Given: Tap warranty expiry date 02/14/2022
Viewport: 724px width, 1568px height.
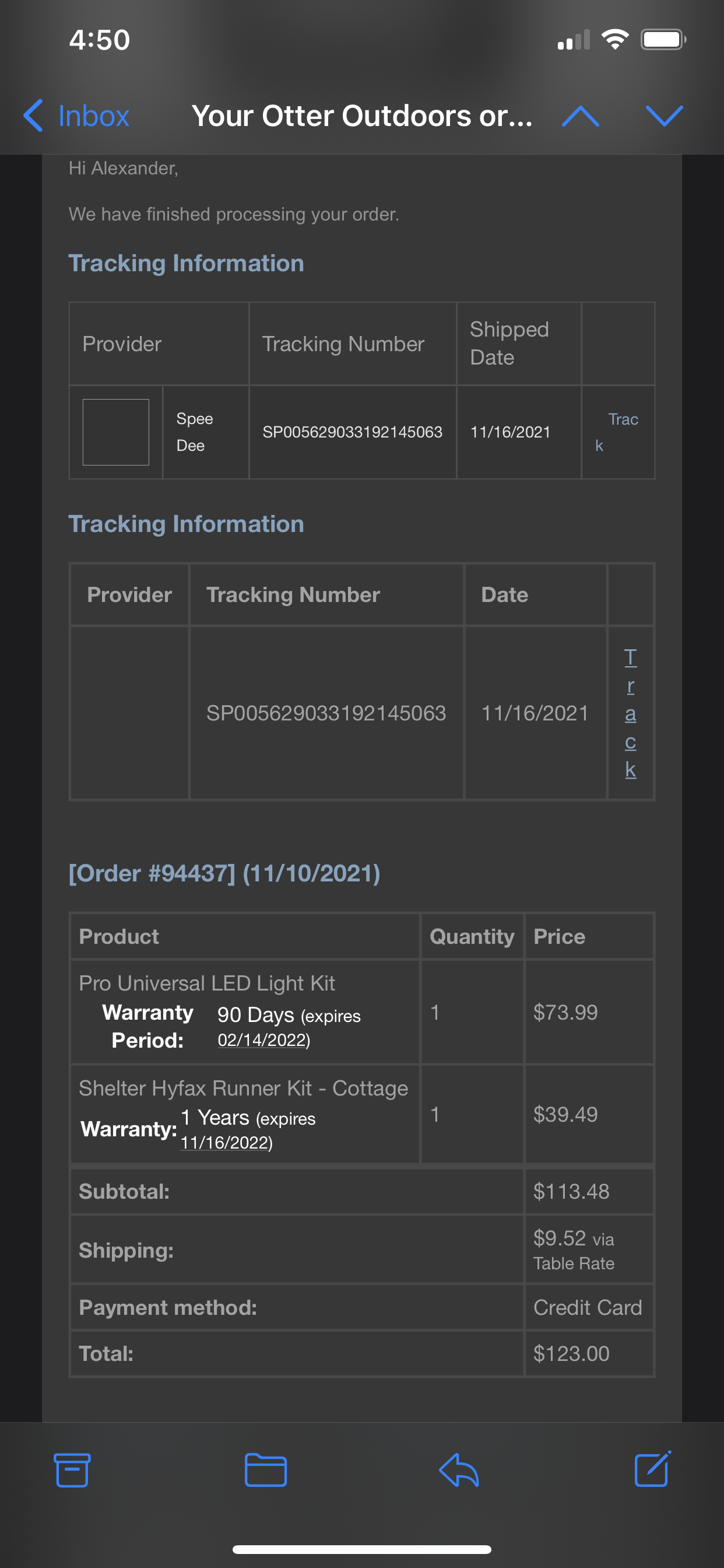Looking at the screenshot, I should click(264, 1040).
